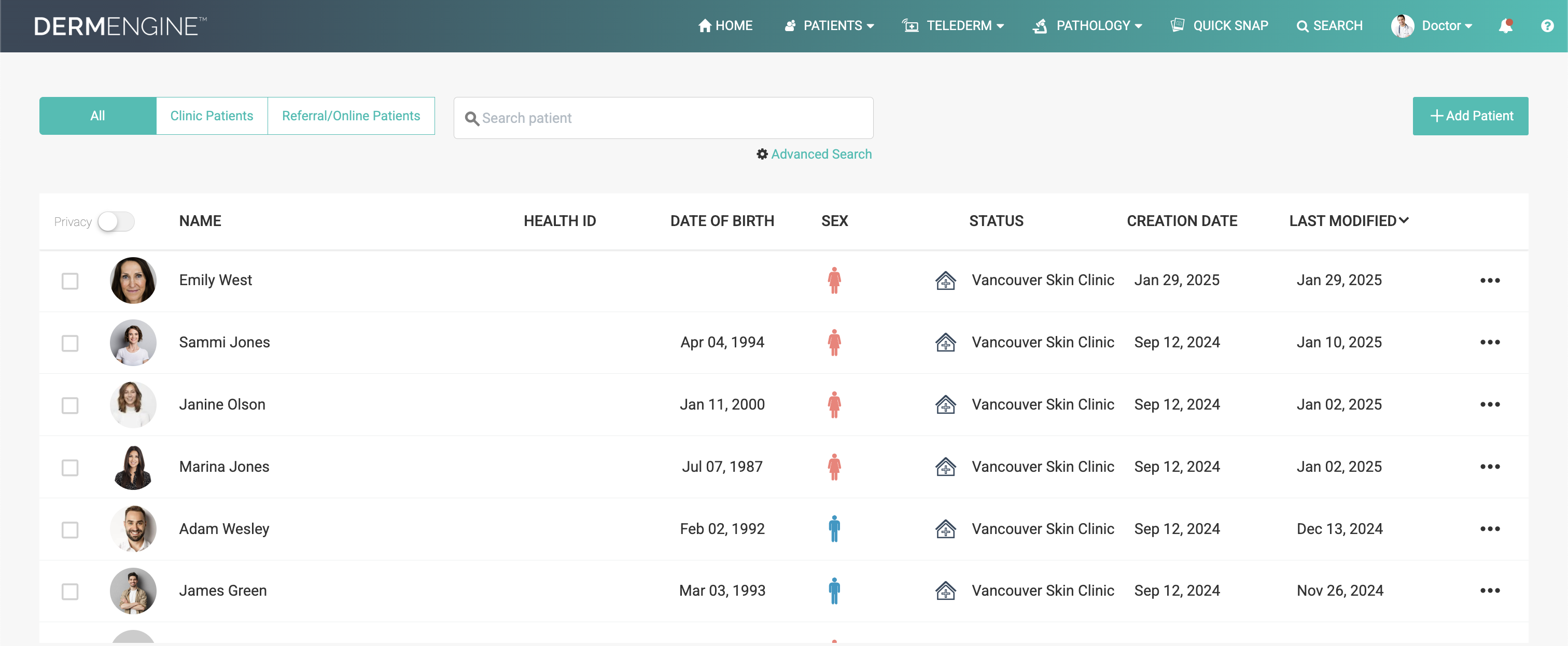Click the Add Patient button
Viewport: 1568px width, 646px height.
(x=1470, y=116)
